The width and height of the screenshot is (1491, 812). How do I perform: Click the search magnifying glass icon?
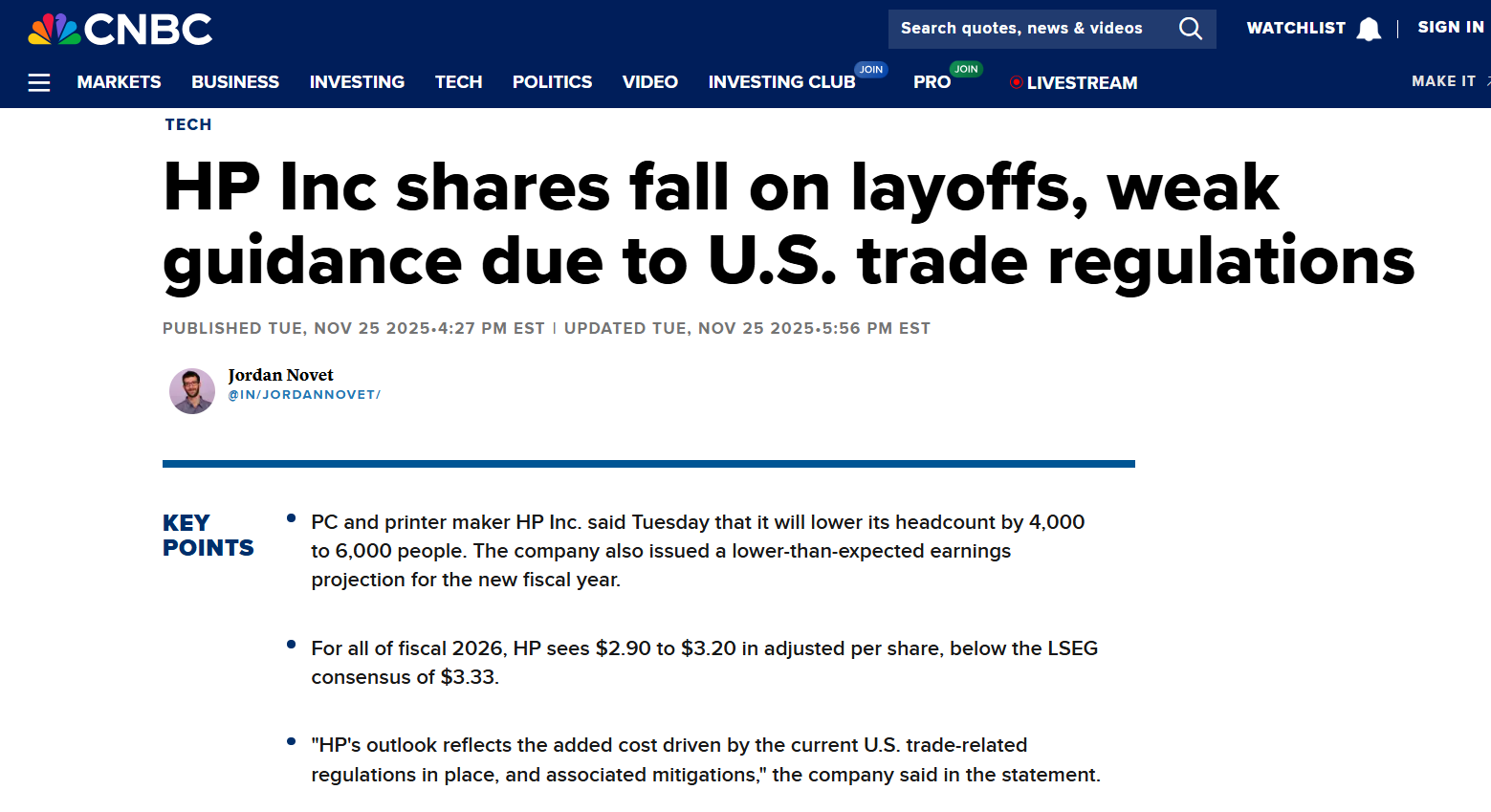click(x=1190, y=29)
